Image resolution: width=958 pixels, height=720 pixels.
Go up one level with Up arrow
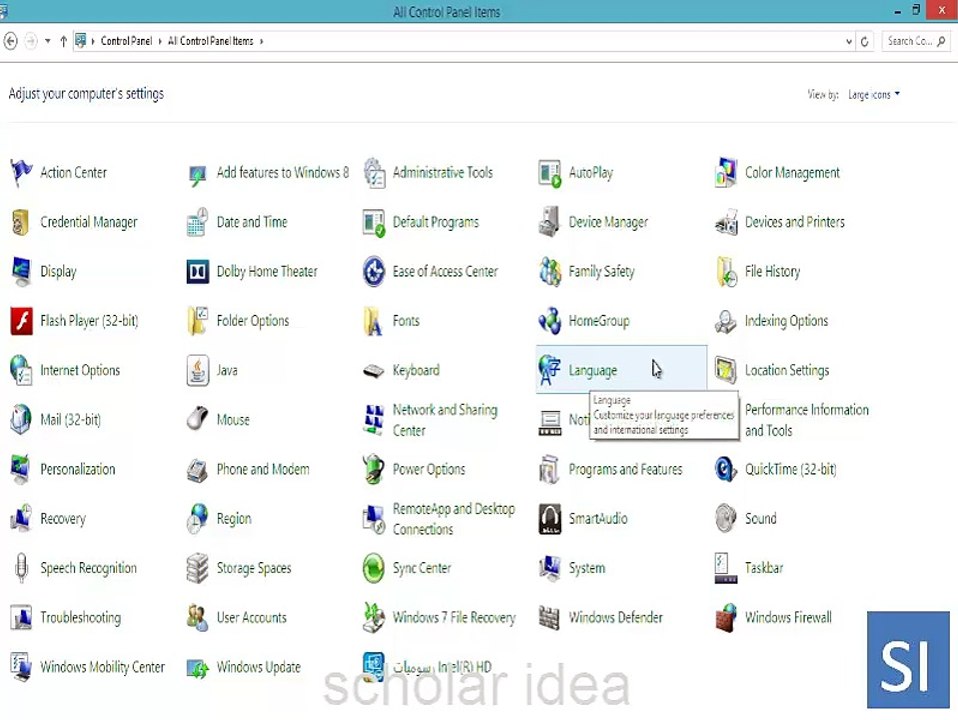pyautogui.click(x=64, y=42)
